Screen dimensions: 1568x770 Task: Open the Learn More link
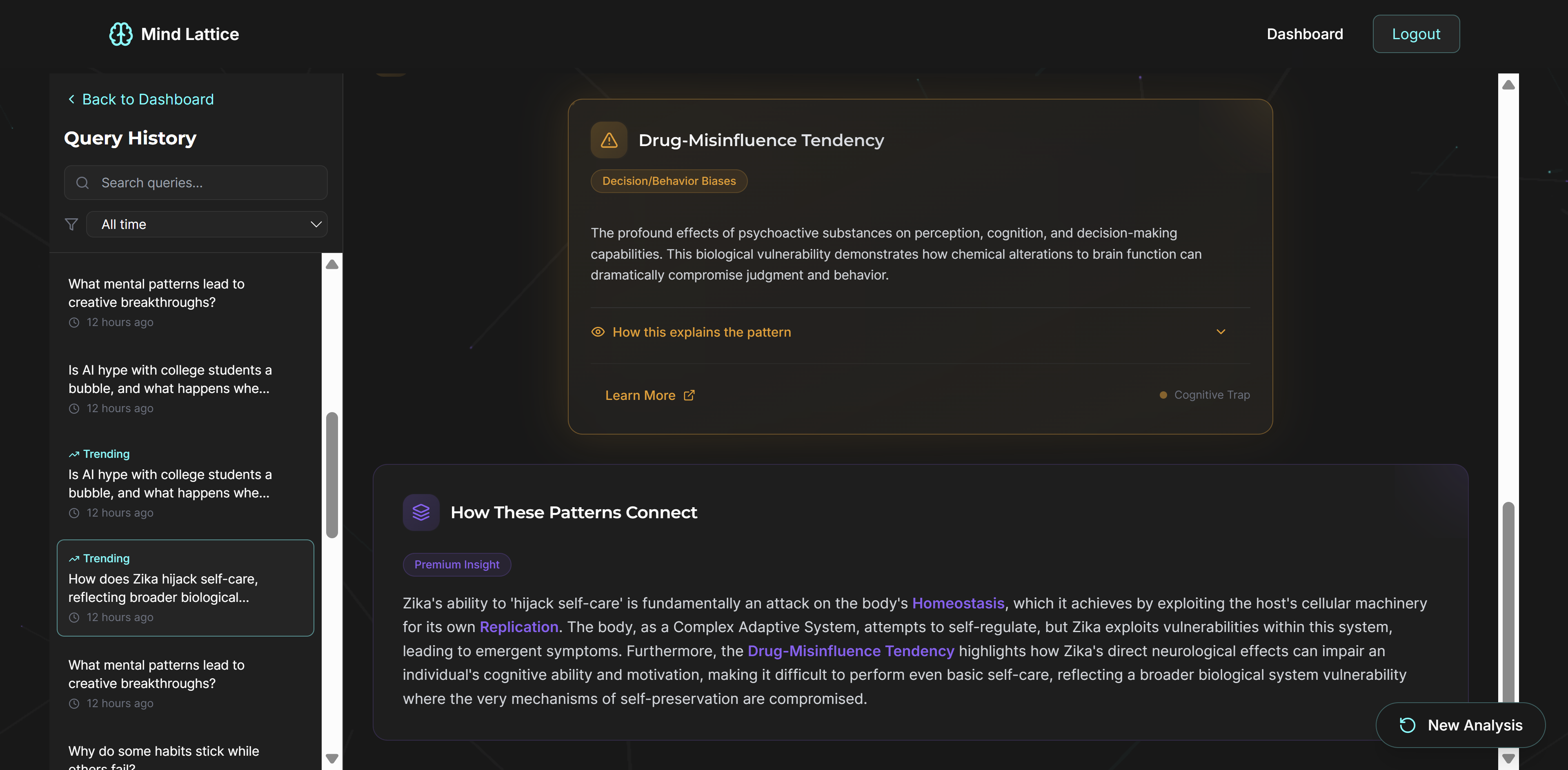[649, 395]
